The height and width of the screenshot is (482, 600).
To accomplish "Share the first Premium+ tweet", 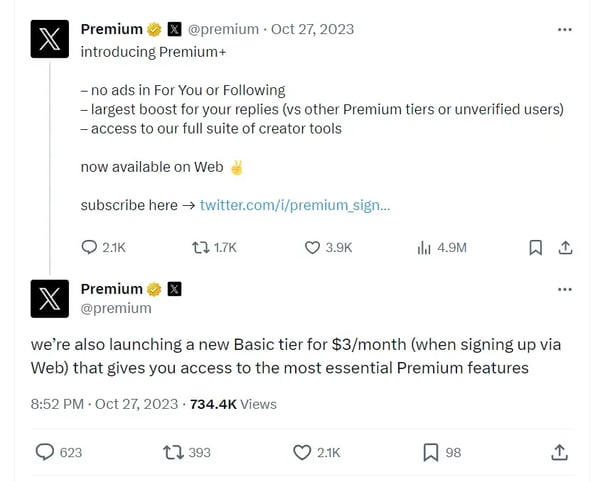I will coord(564,247).
